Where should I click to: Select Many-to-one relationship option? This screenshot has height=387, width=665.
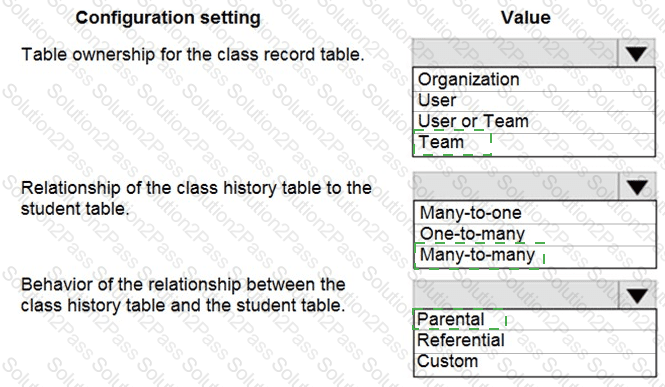click(535, 213)
